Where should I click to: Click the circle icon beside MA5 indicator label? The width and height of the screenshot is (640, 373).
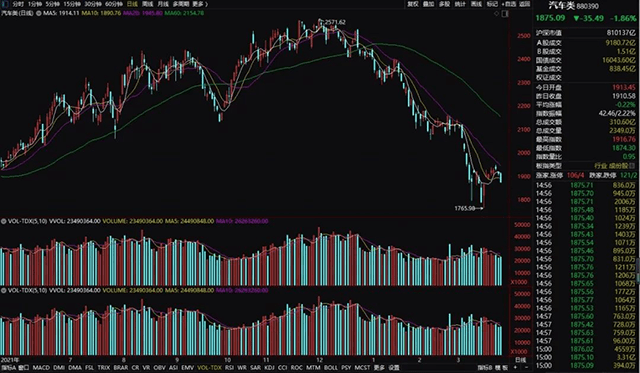coord(39,13)
